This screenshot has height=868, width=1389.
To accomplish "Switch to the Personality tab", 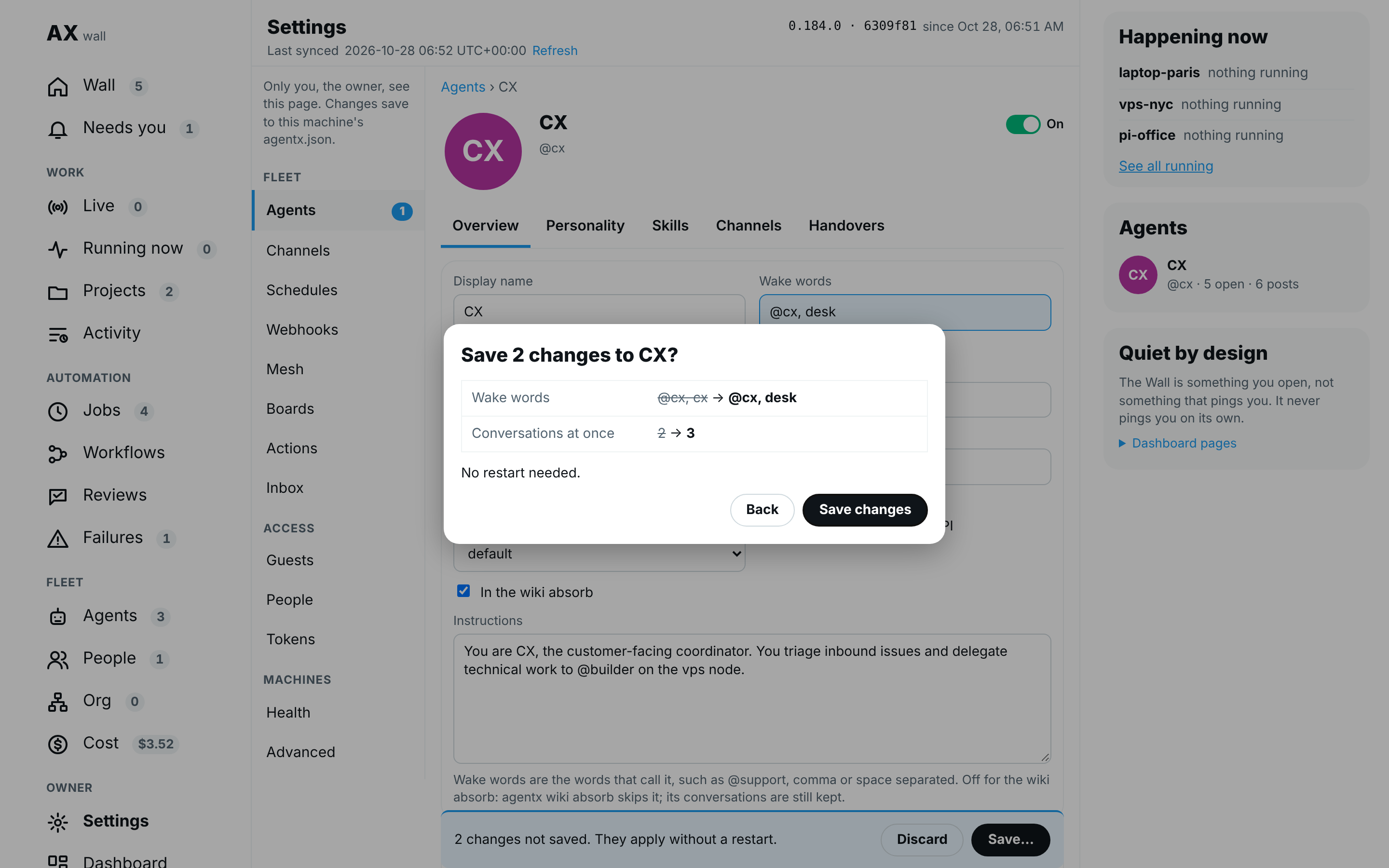I will pos(585,226).
